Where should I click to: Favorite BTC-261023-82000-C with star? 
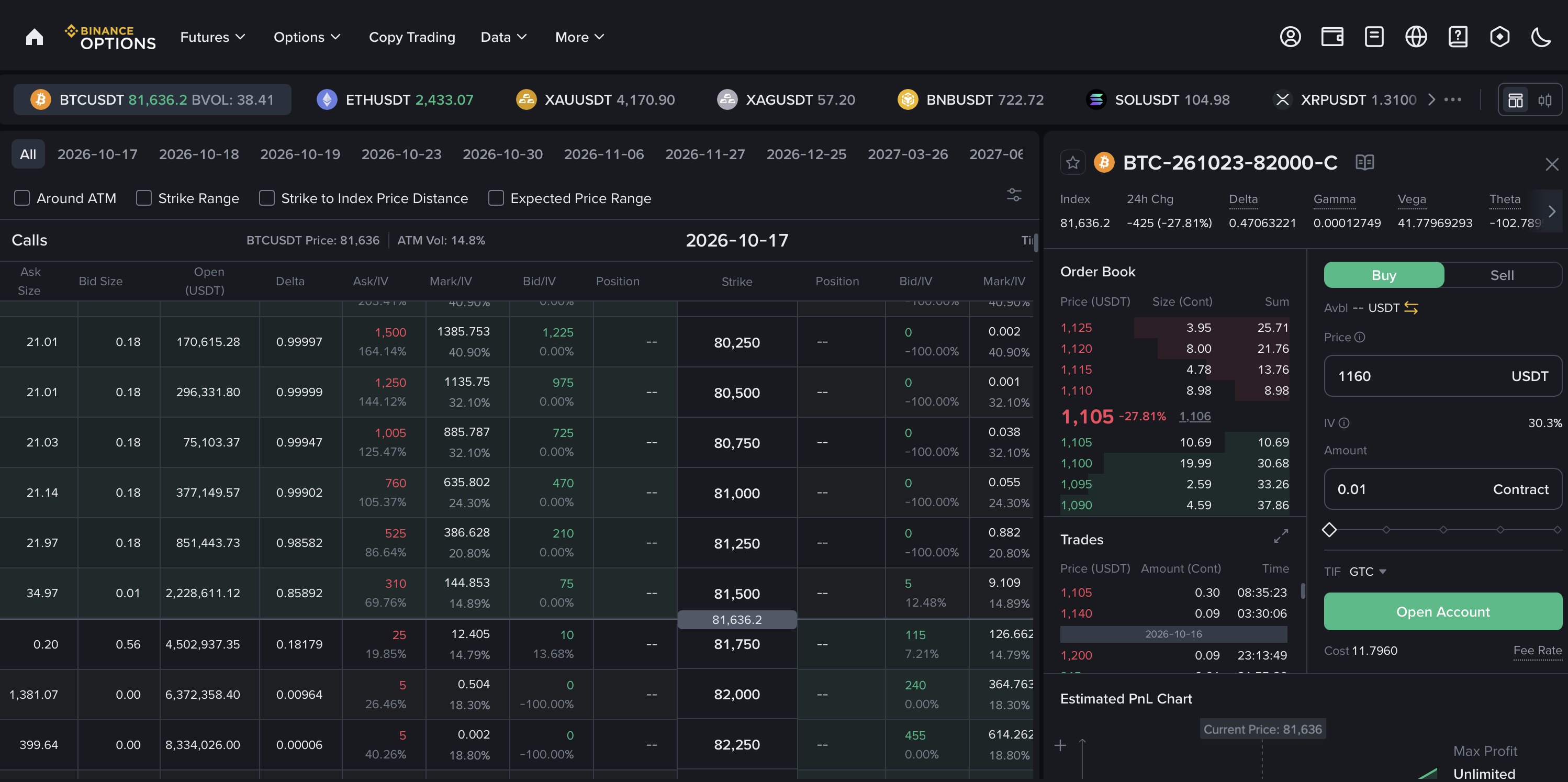(x=1072, y=162)
